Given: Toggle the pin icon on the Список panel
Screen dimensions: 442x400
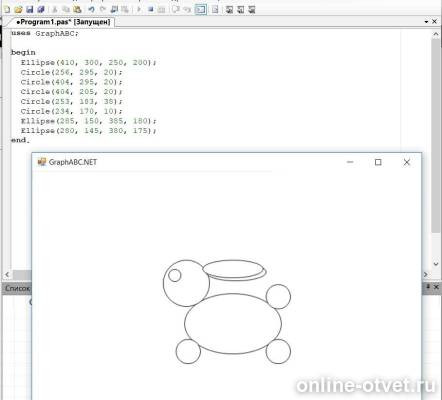Looking at the screenshot, I should click(428, 287).
